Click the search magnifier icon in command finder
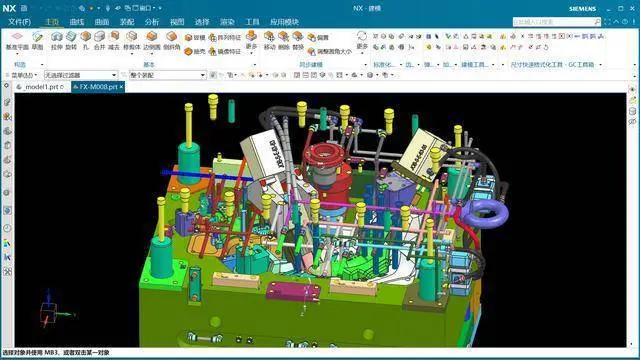640x360 pixels. pyautogui.click(x=597, y=22)
